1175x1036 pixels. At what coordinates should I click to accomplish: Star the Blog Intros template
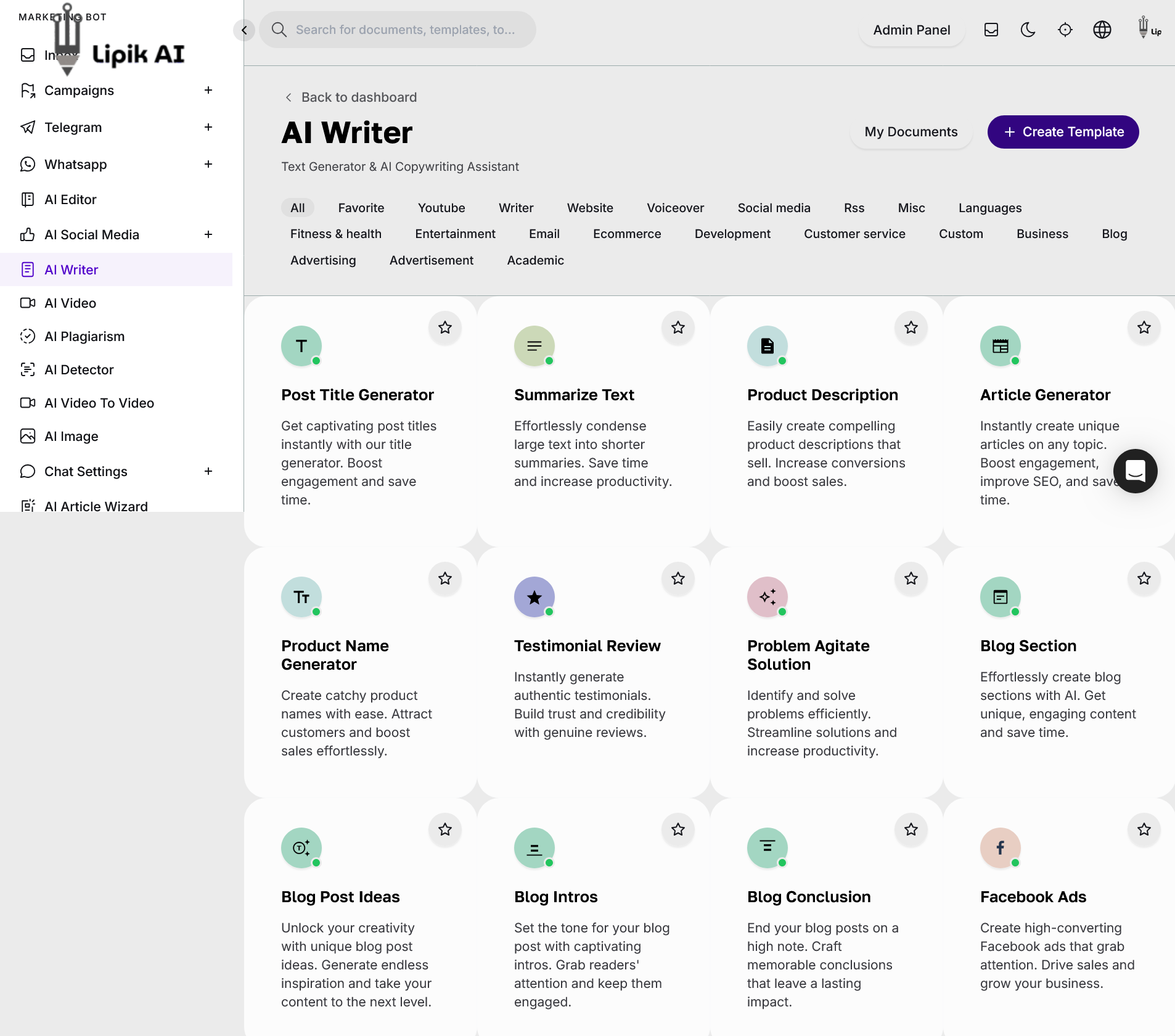tap(678, 829)
